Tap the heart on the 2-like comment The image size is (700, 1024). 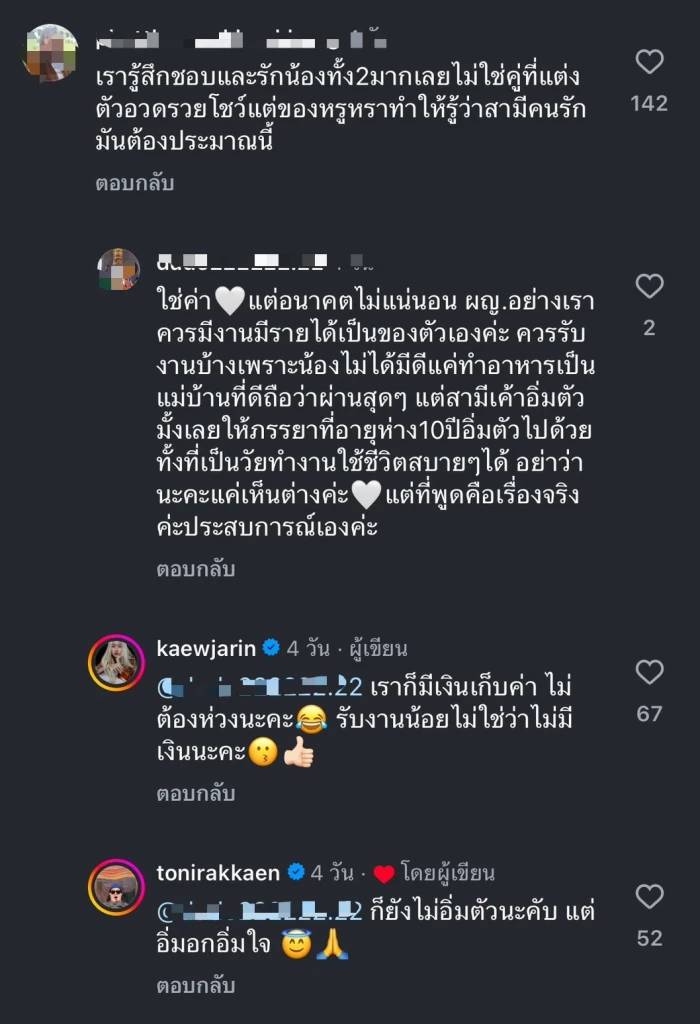(650, 288)
